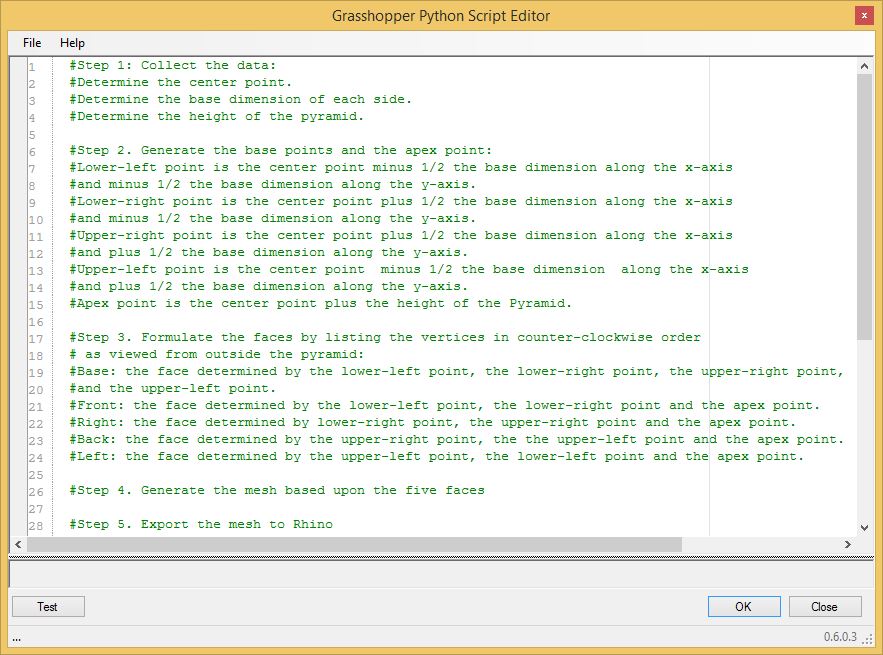Click line "#Step 5. Export the mesh to Rhino"
The height and width of the screenshot is (655, 883).
201,524
